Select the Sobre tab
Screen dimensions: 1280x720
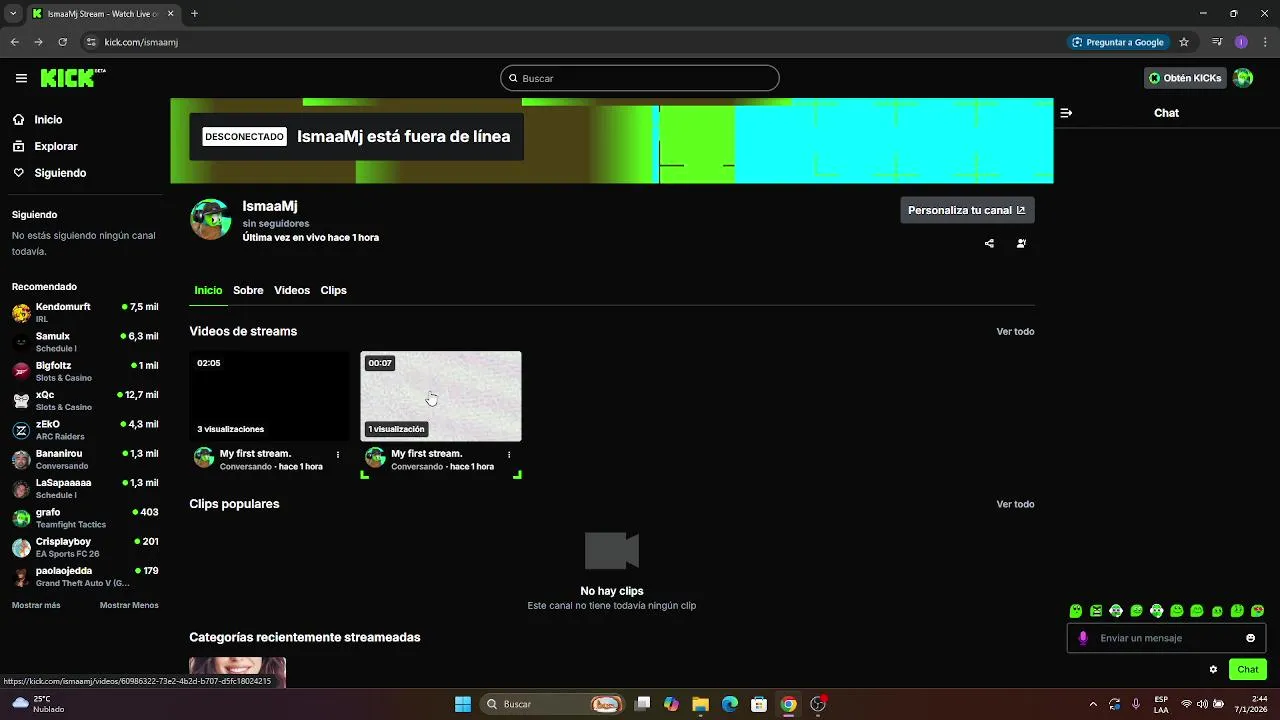[x=248, y=290]
